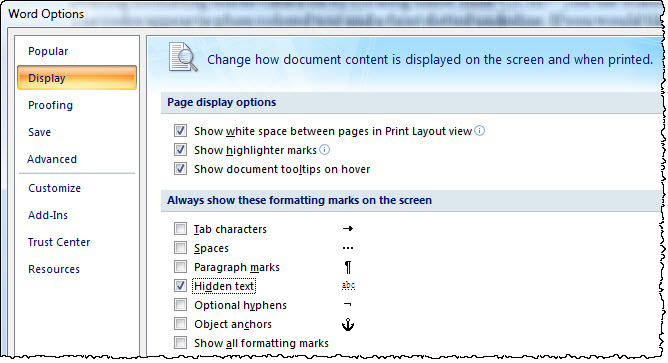Enable Paragraph marks display
This screenshot has width=668, height=363.
coord(180,267)
